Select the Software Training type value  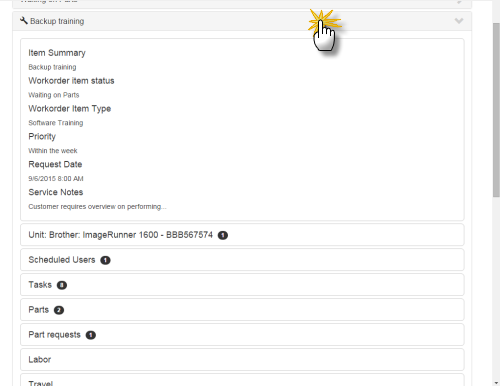56,123
